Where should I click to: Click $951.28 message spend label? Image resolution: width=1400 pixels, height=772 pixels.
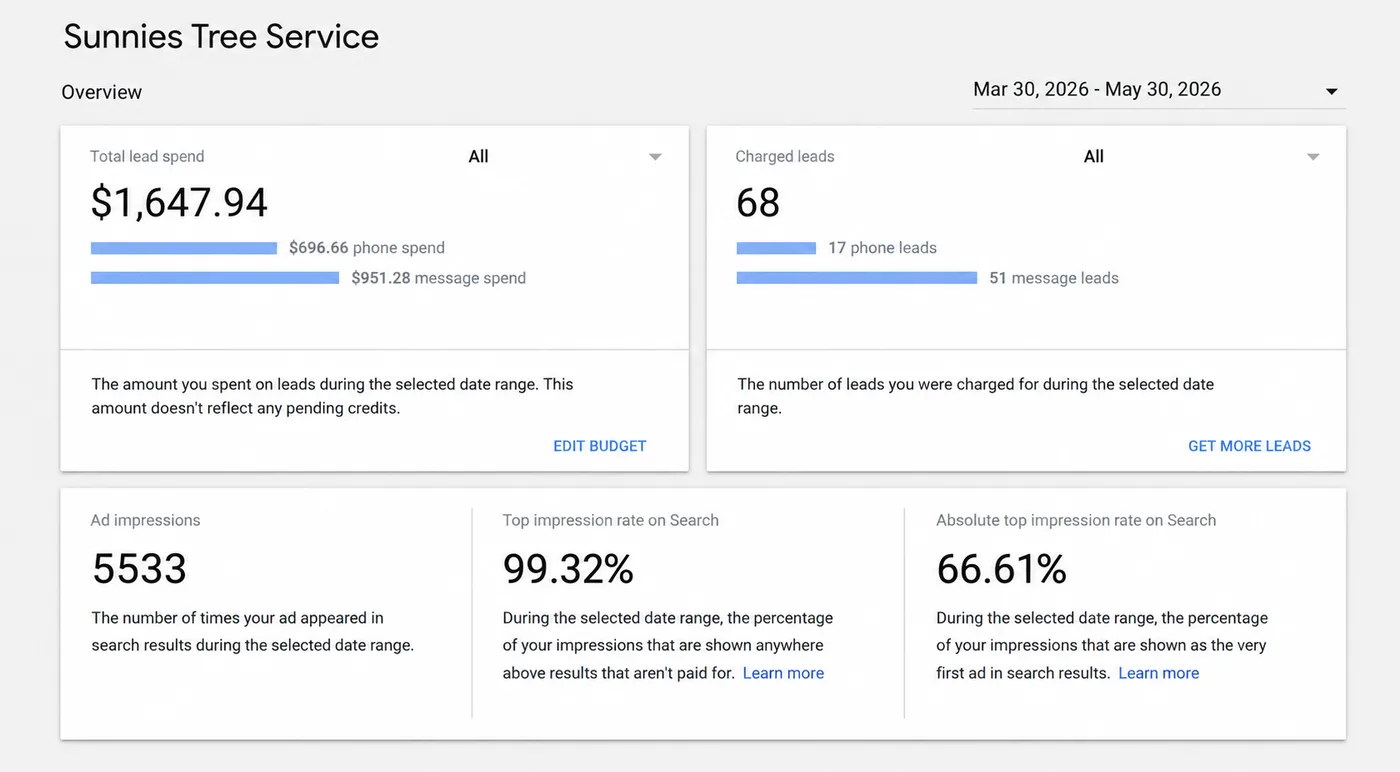[x=438, y=278]
